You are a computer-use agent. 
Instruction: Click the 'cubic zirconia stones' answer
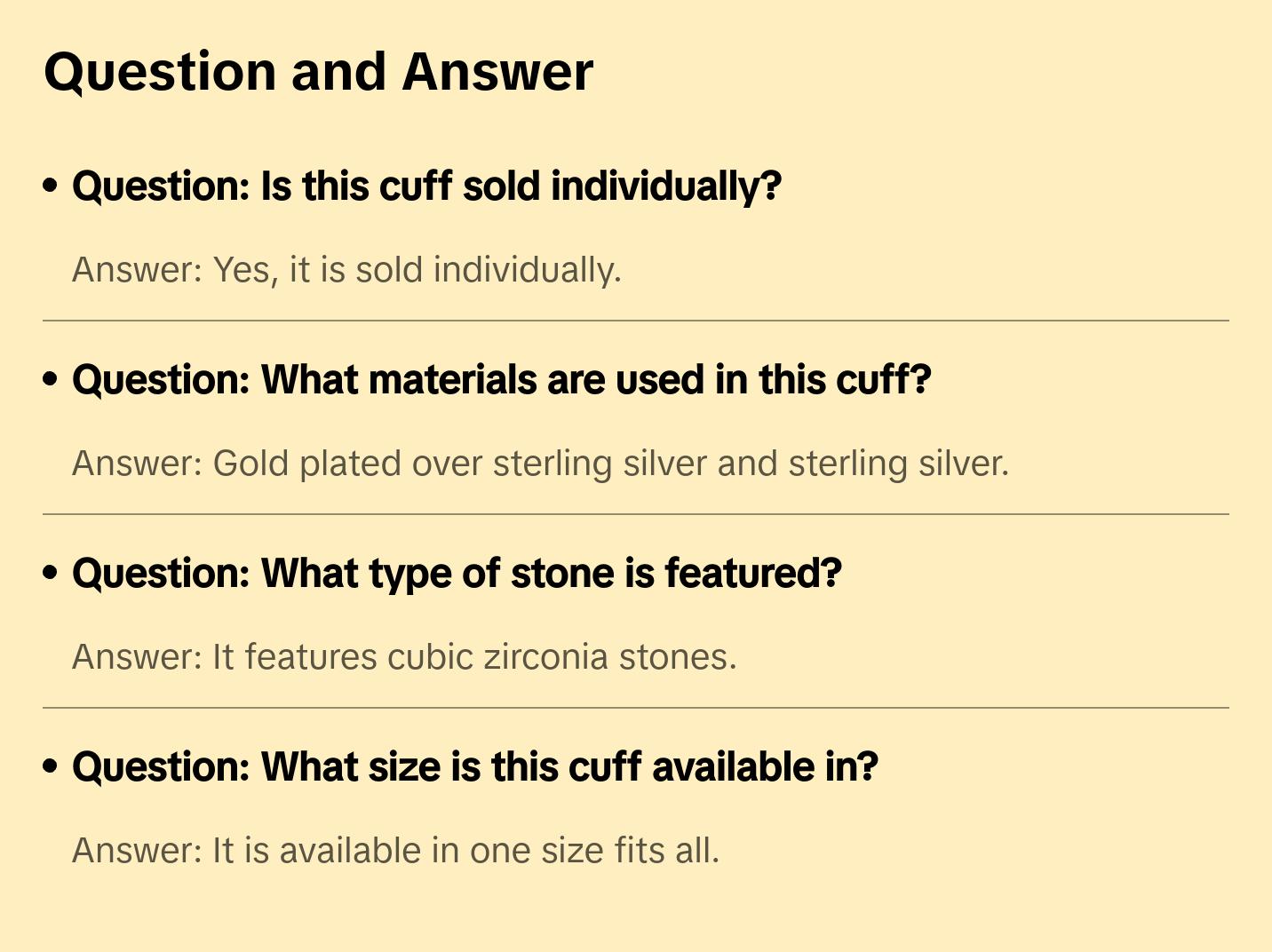pos(404,657)
